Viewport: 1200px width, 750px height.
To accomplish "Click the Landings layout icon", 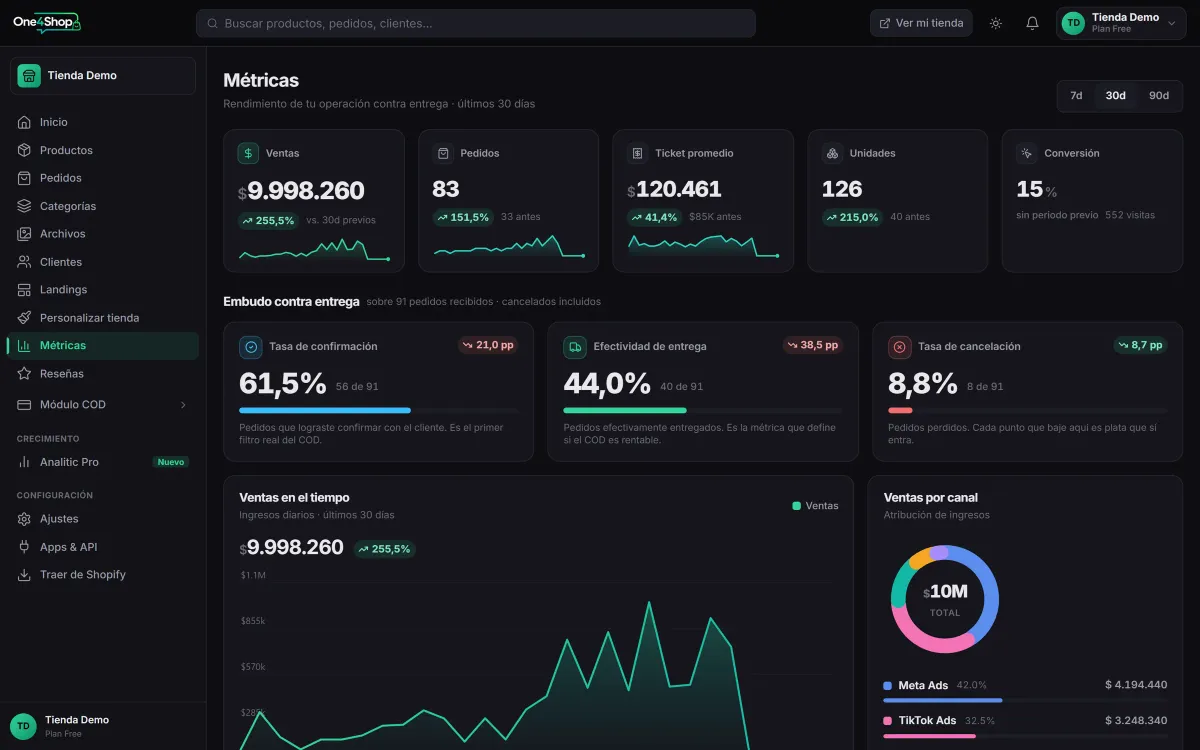I will coord(24,290).
